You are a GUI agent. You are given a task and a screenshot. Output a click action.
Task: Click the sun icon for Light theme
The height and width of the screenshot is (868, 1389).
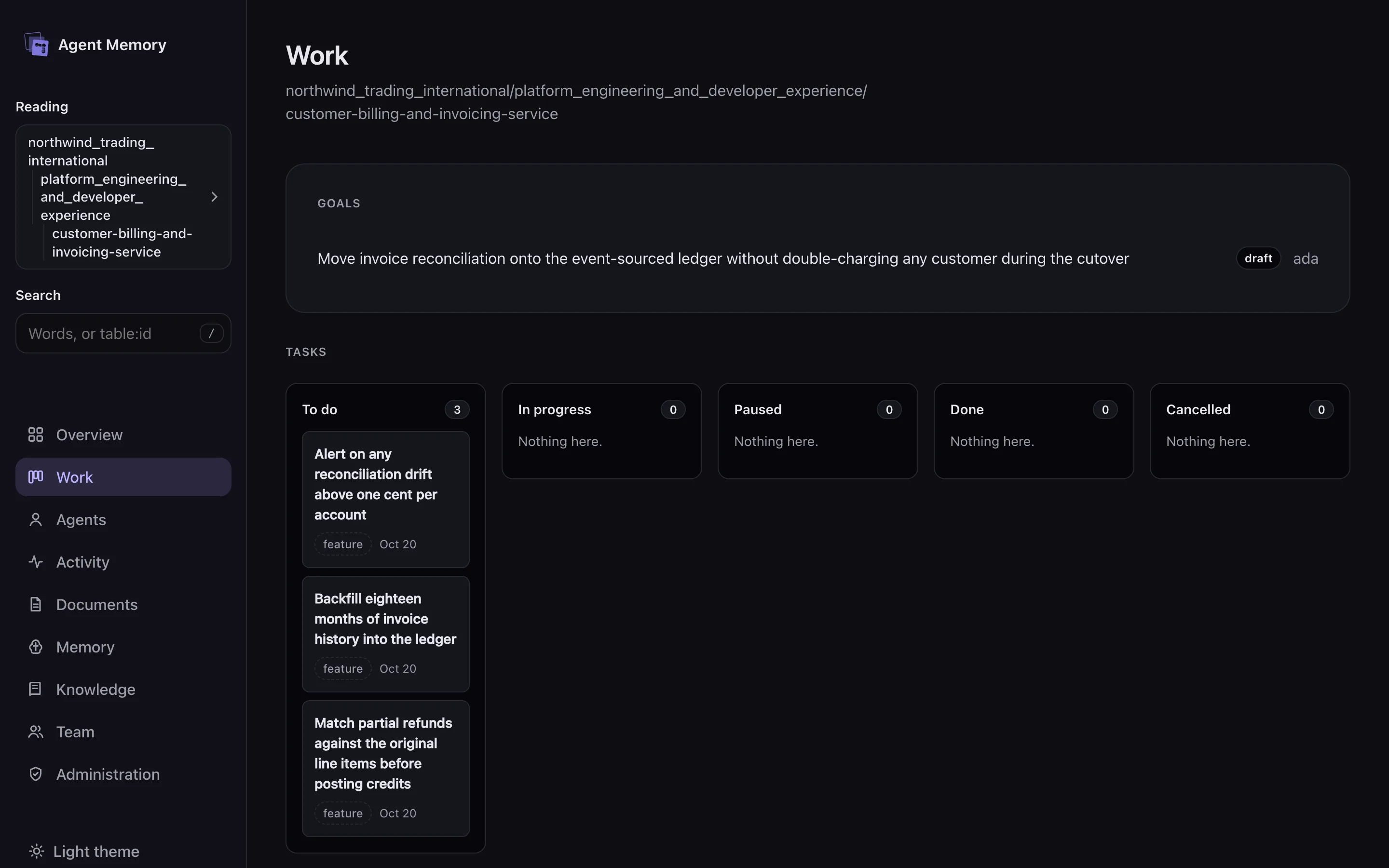(x=36, y=851)
